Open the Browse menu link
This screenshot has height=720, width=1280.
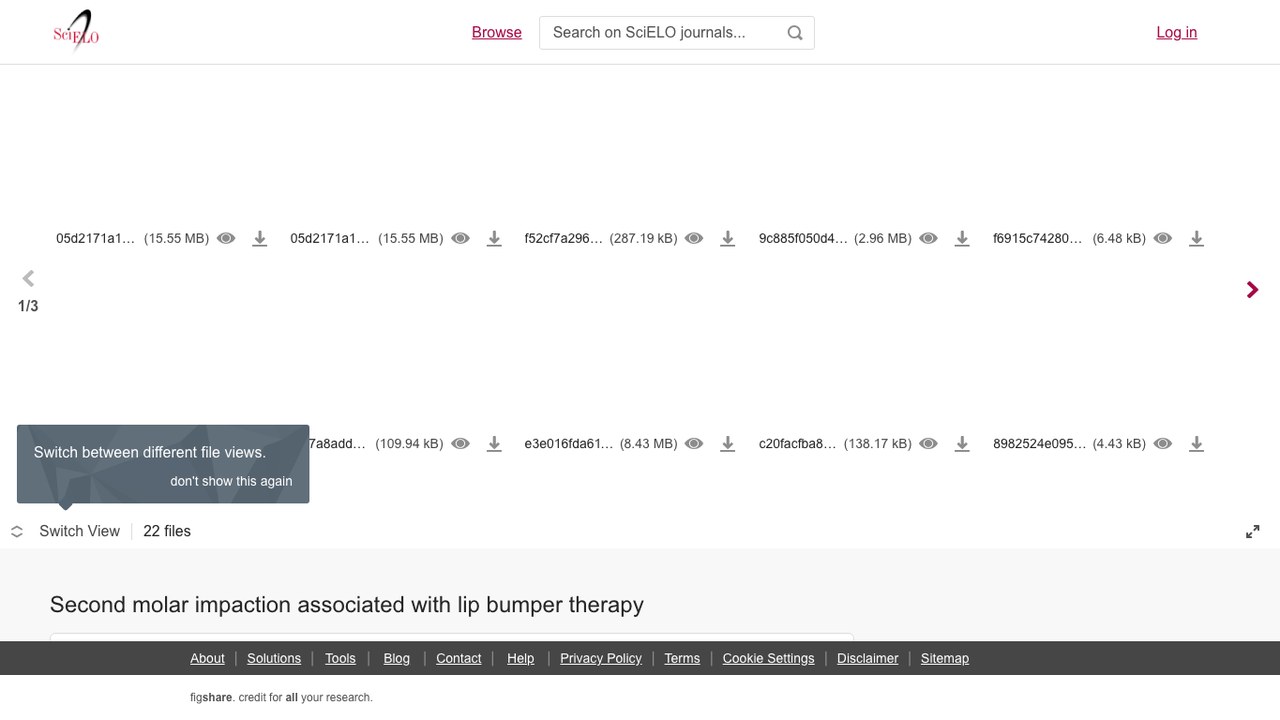[497, 32]
